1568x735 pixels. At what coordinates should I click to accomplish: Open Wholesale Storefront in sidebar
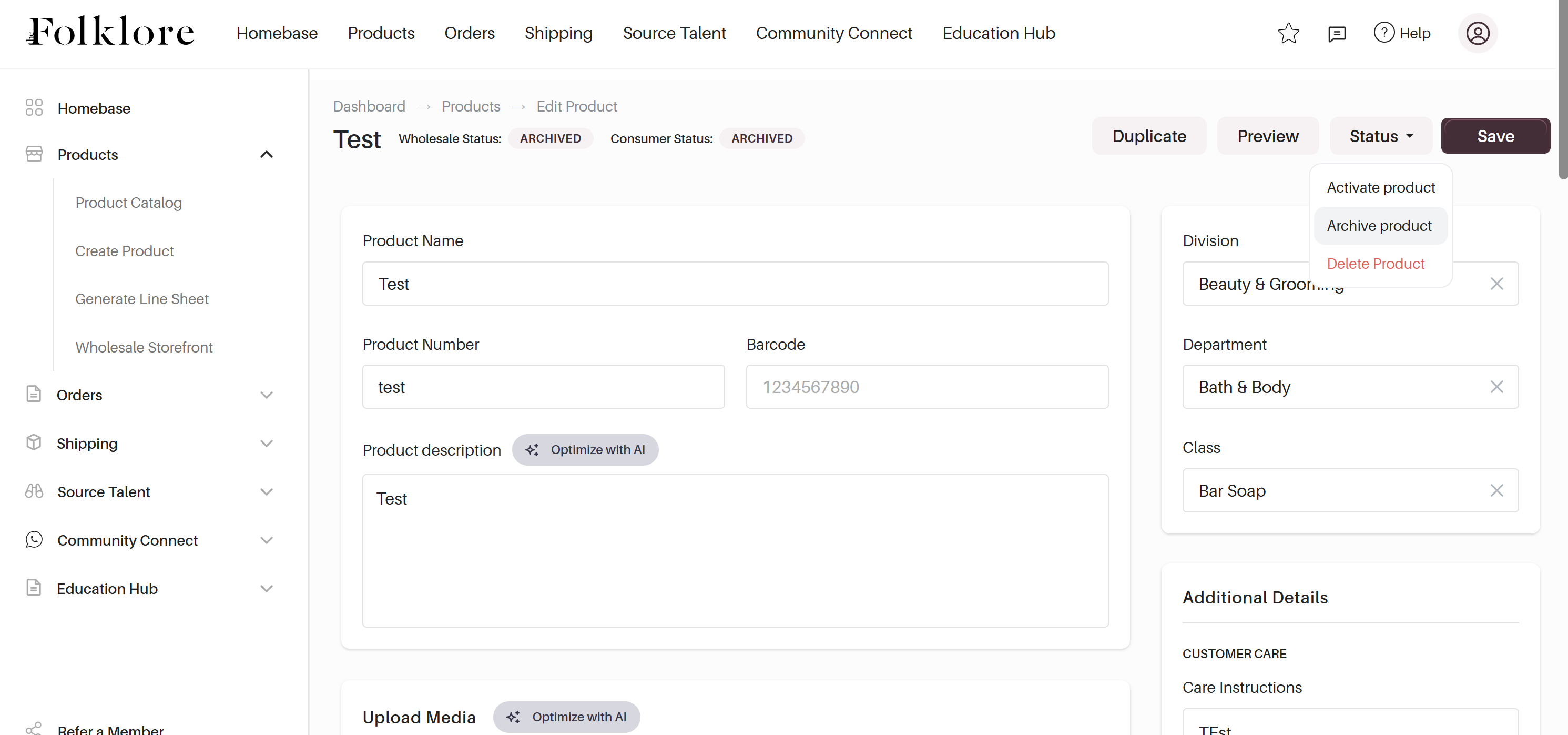point(144,347)
